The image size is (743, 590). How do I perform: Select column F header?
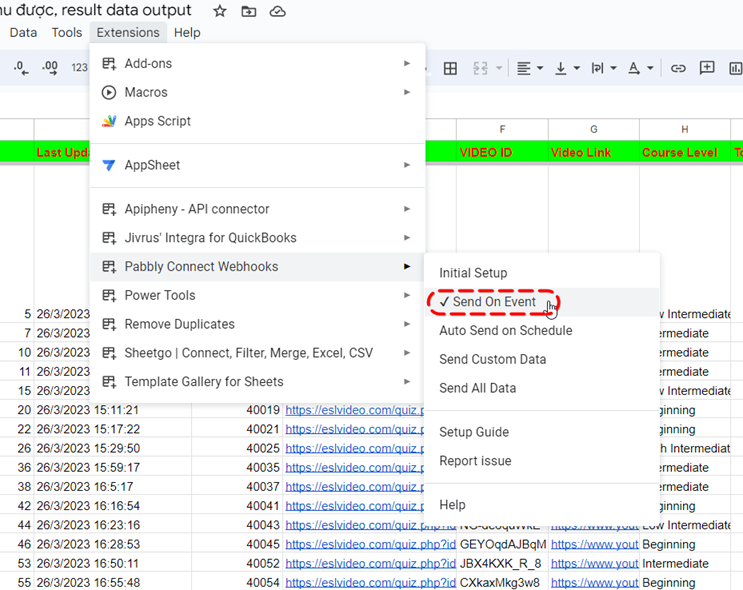pos(502,129)
